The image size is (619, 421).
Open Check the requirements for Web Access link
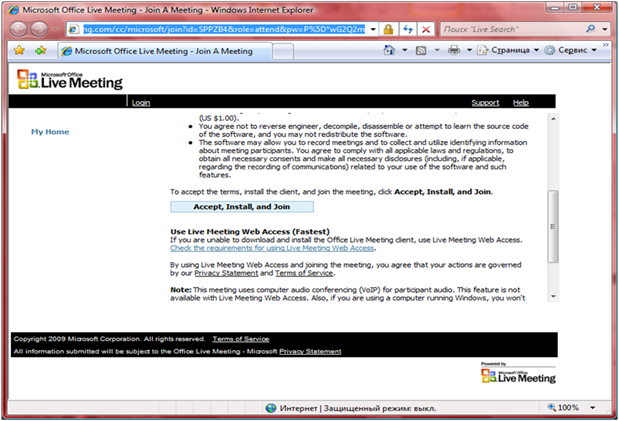pos(272,248)
